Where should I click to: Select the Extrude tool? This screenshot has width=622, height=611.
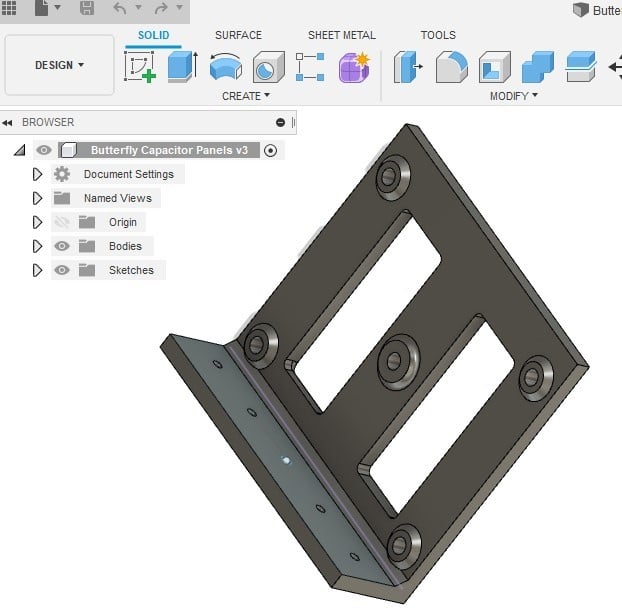coord(182,67)
